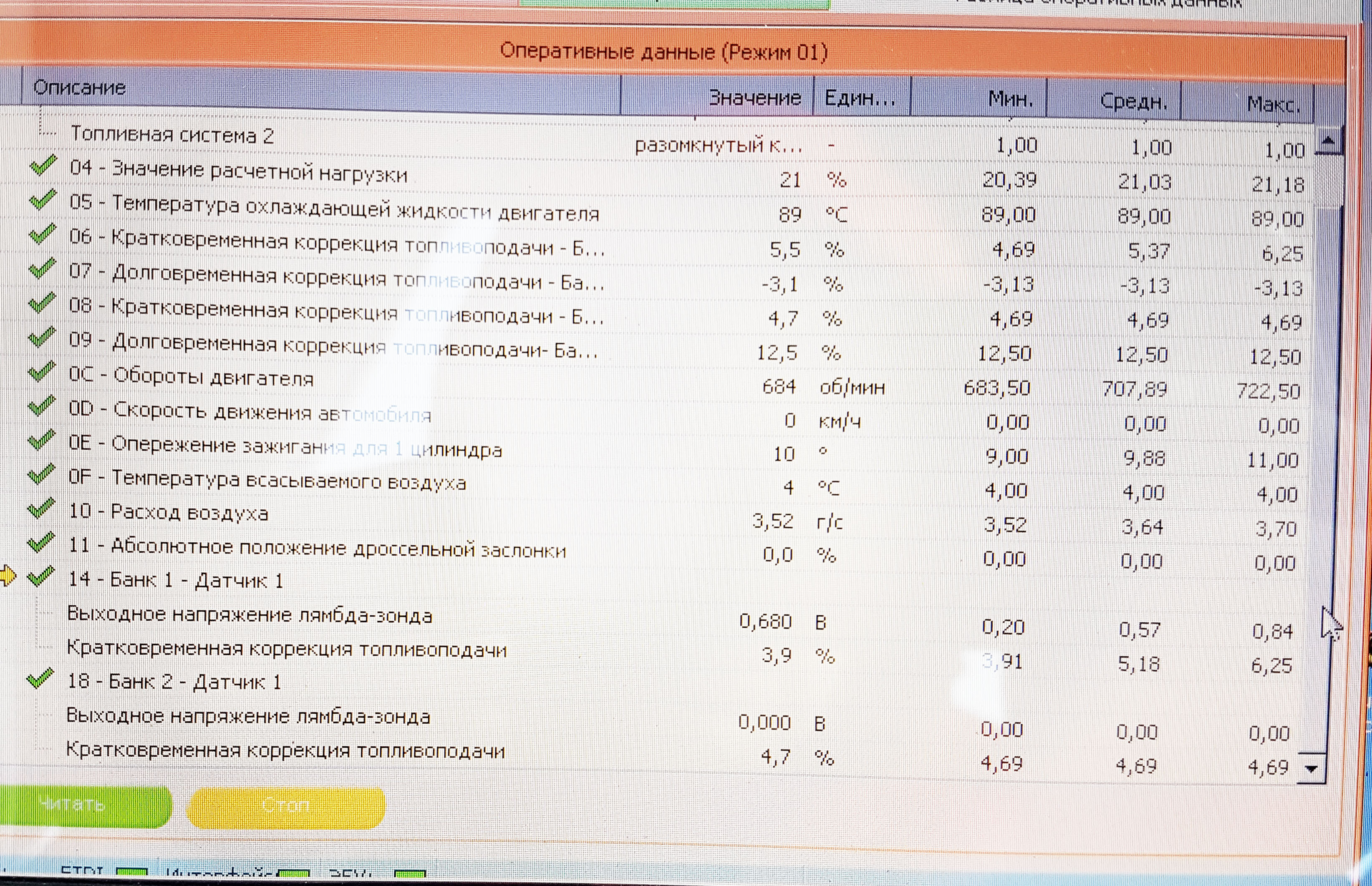Sort by the Описание column header
This screenshot has width=1372, height=886.
point(79,88)
